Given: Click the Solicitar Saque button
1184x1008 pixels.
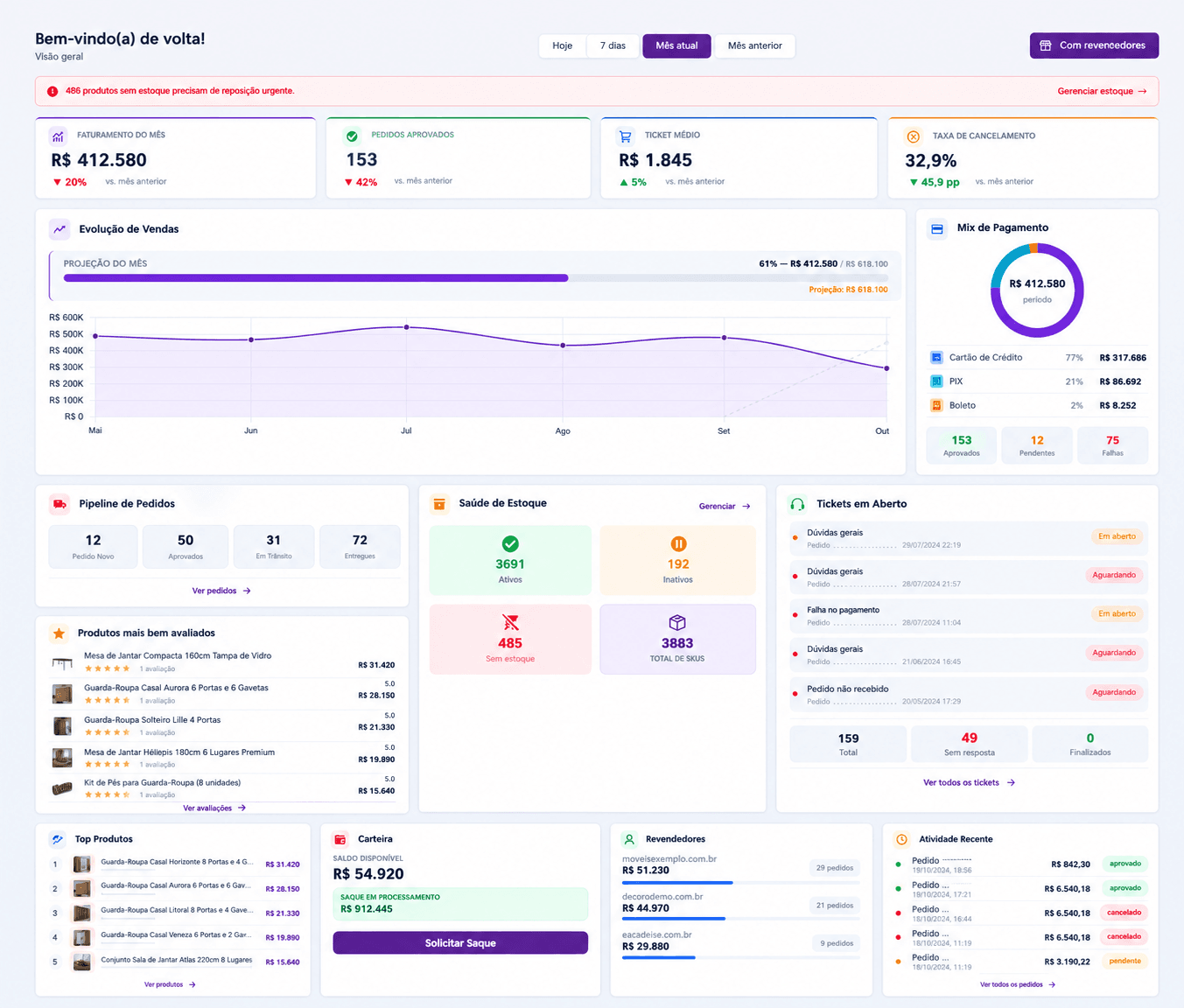Looking at the screenshot, I should point(460,943).
